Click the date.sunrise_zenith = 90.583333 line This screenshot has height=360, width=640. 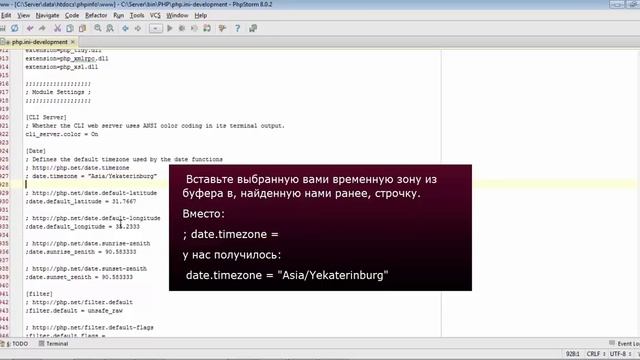(x=81, y=252)
